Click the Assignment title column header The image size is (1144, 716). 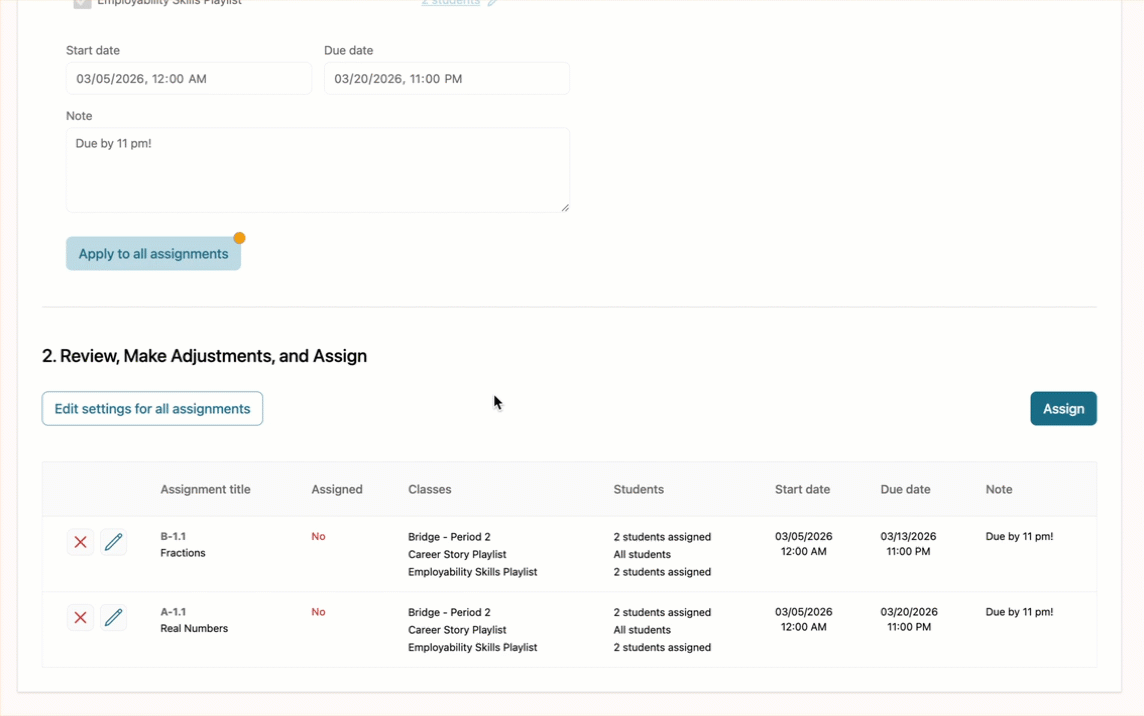[x=205, y=489]
